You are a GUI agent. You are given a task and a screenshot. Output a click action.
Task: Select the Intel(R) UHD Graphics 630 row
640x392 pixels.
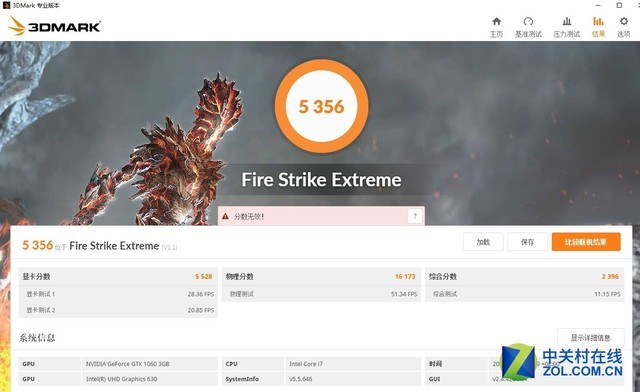(118, 379)
